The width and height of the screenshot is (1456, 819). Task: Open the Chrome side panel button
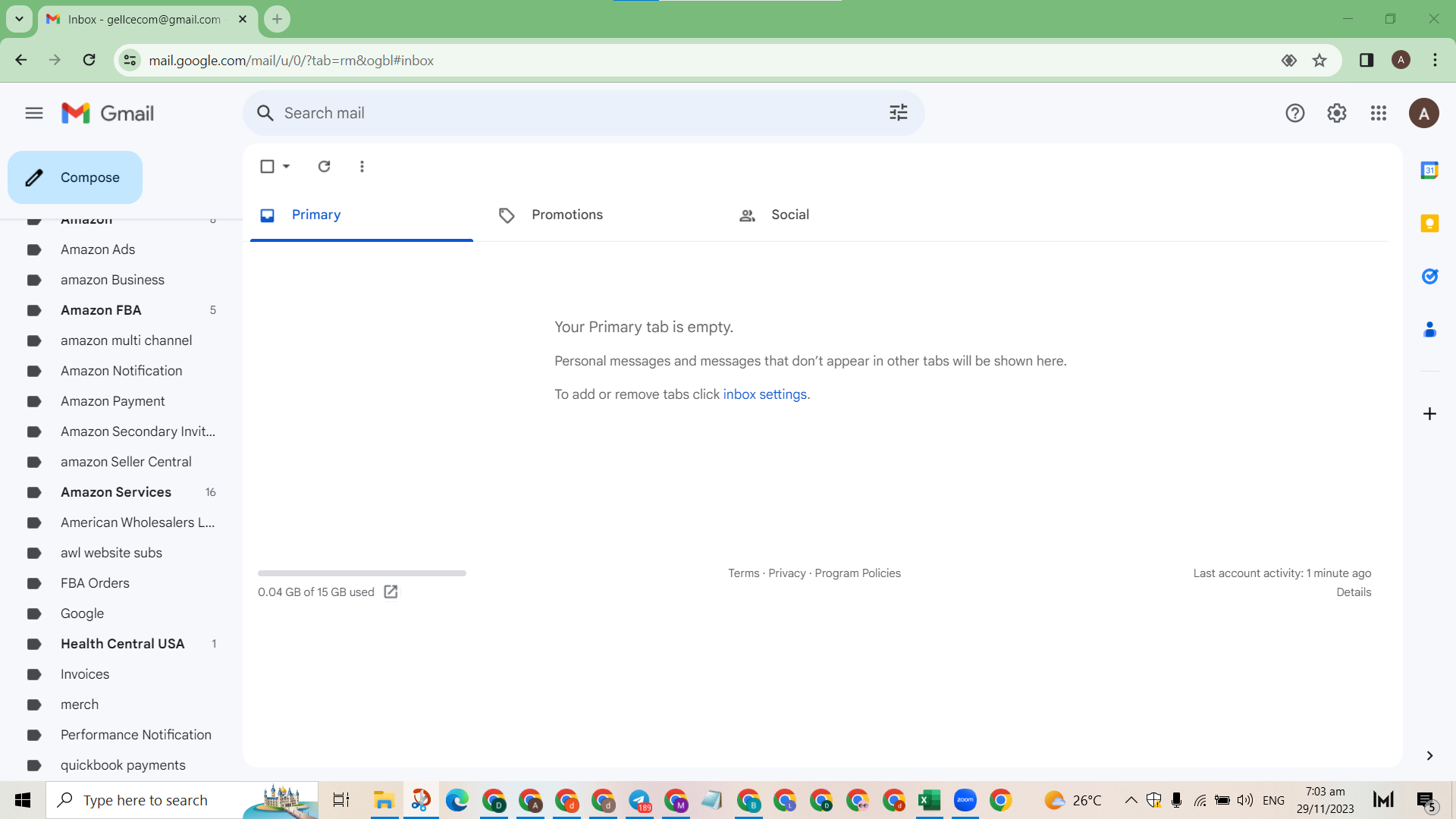click(1367, 61)
